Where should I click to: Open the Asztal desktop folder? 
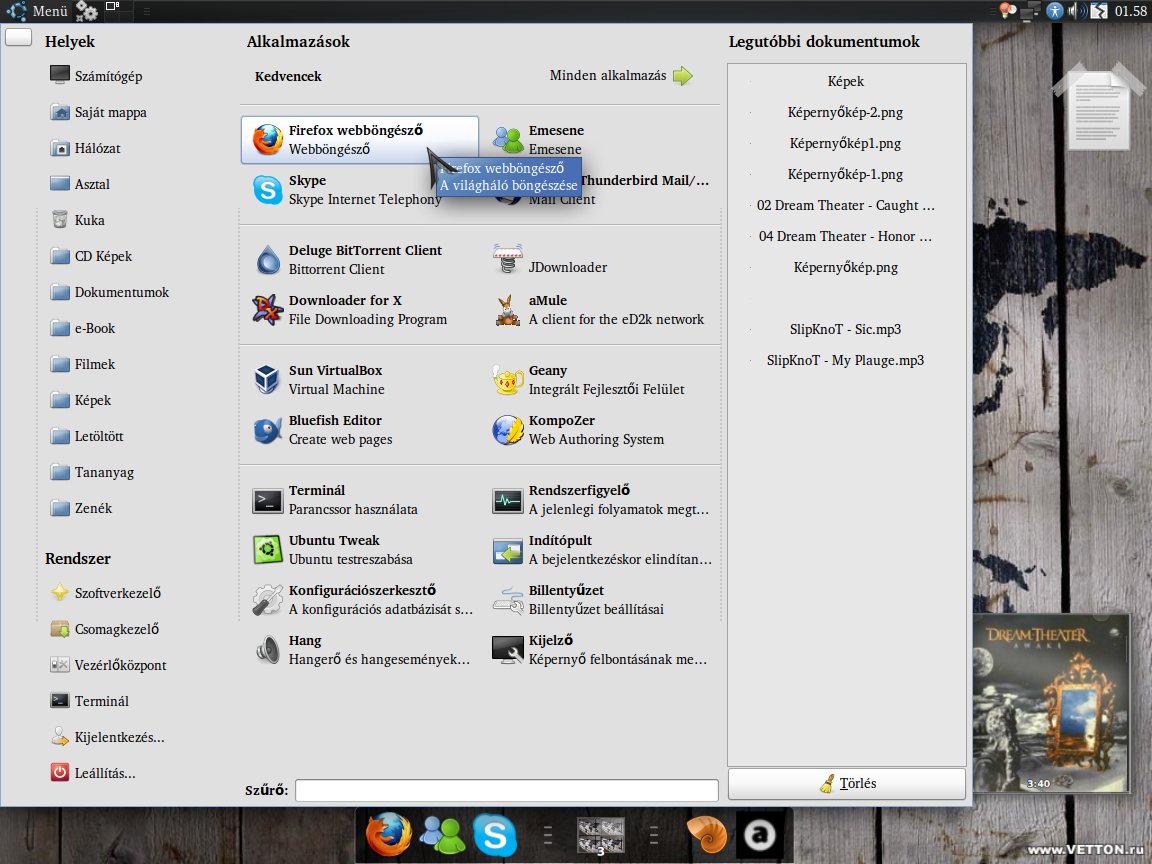point(80,184)
